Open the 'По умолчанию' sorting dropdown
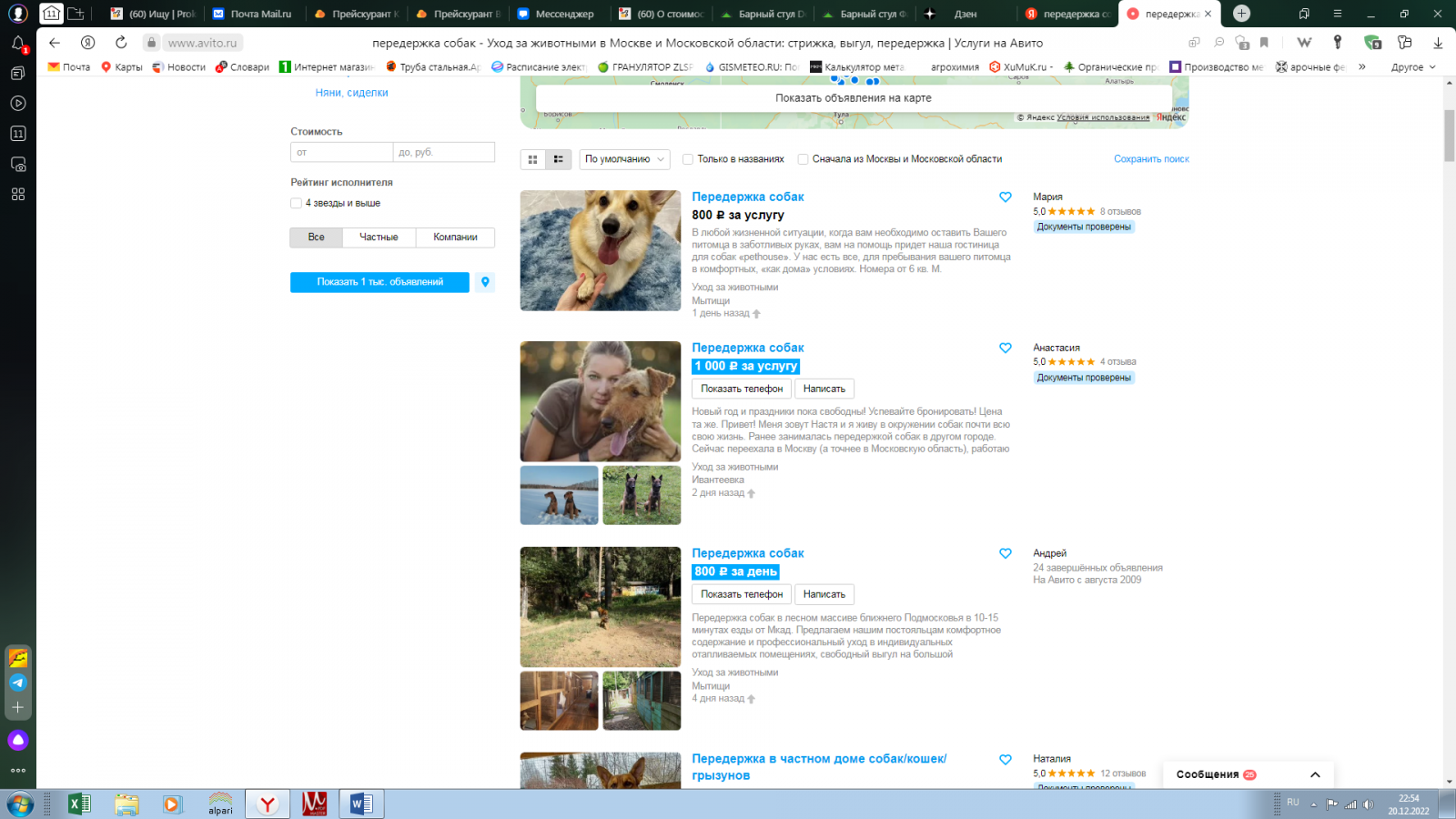Screen dimensions: 1456x819 [624, 159]
